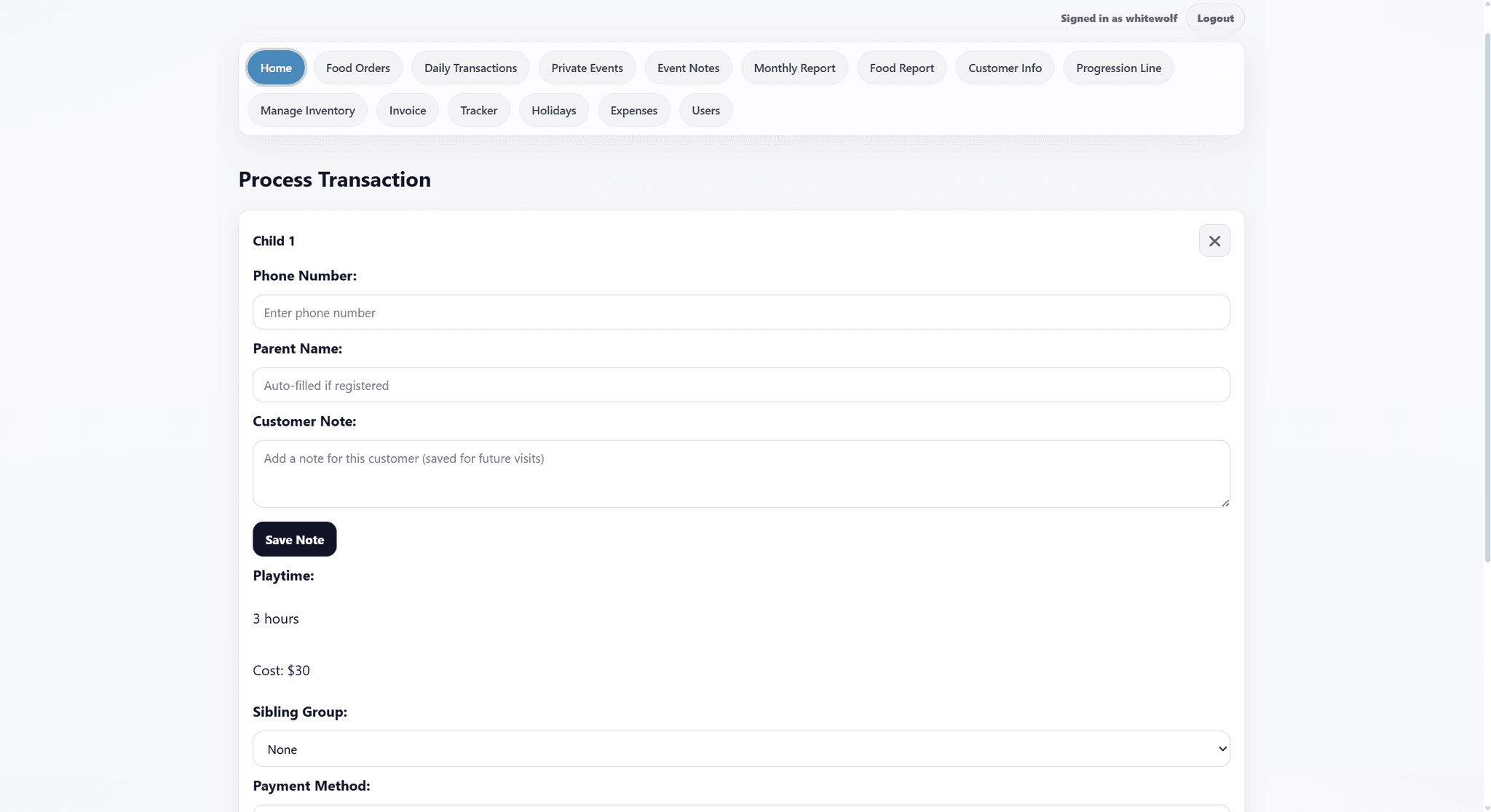Click inside the Customer Note textarea

[x=740, y=474]
